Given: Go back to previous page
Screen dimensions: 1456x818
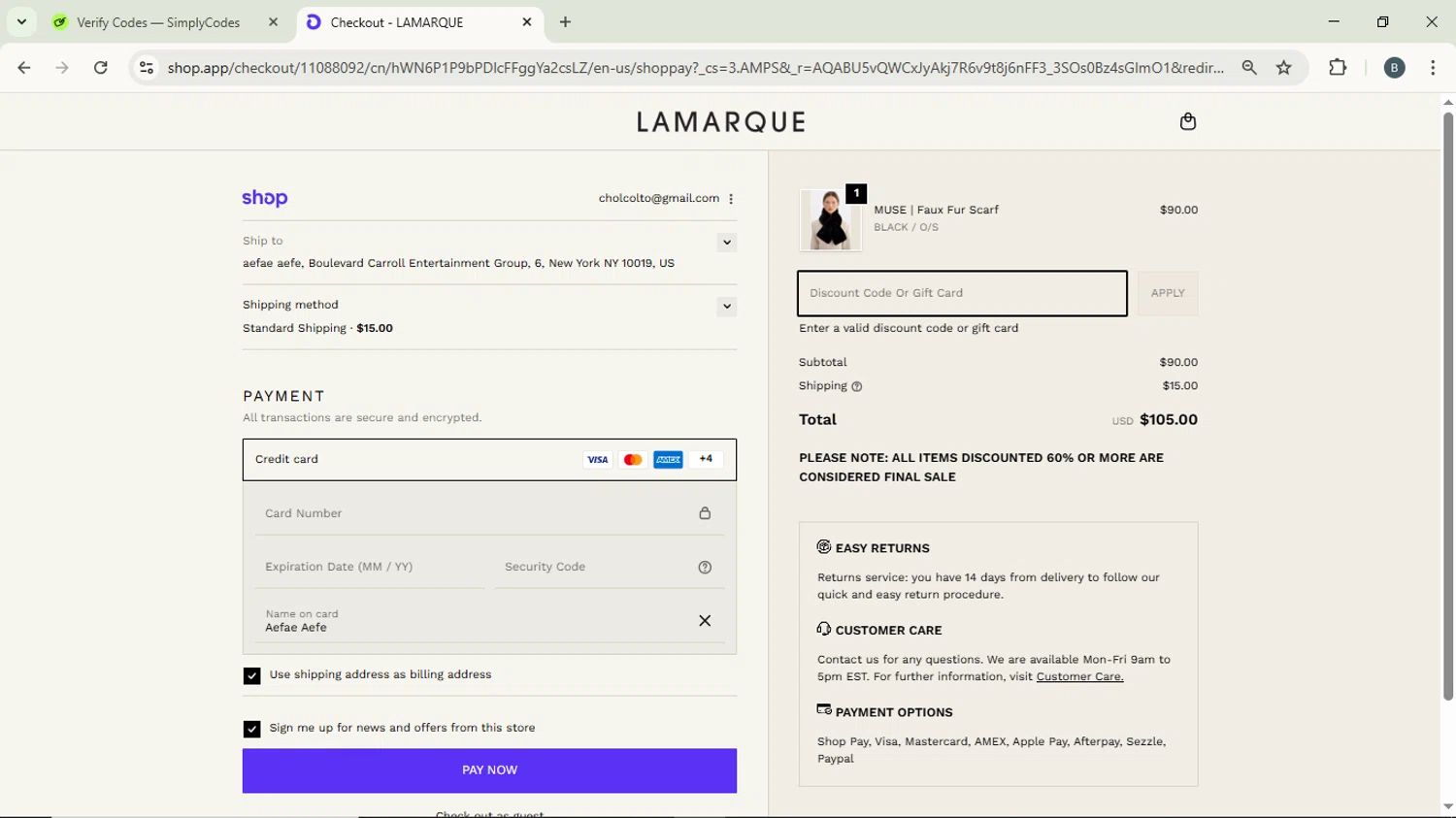Looking at the screenshot, I should tap(24, 68).
